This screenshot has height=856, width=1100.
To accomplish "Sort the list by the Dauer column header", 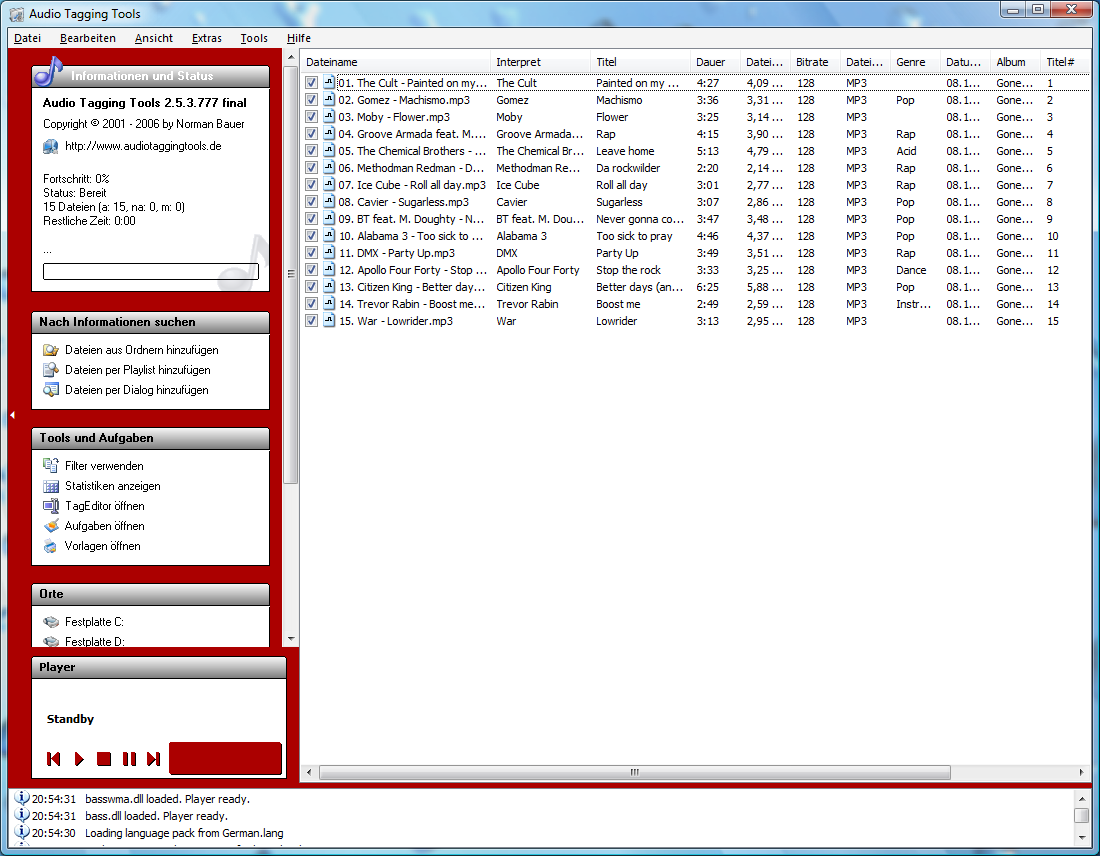I will pyautogui.click(x=715, y=62).
